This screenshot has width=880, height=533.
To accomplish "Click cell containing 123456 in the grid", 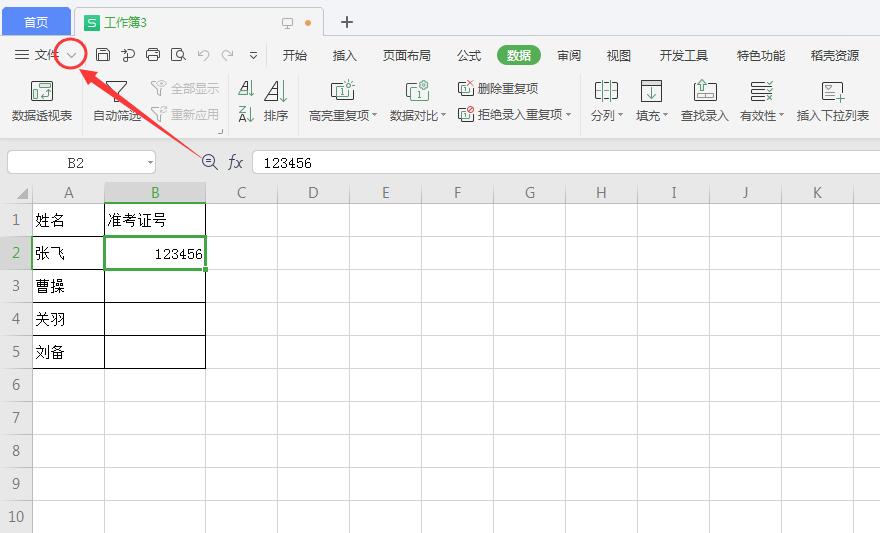I will point(155,253).
